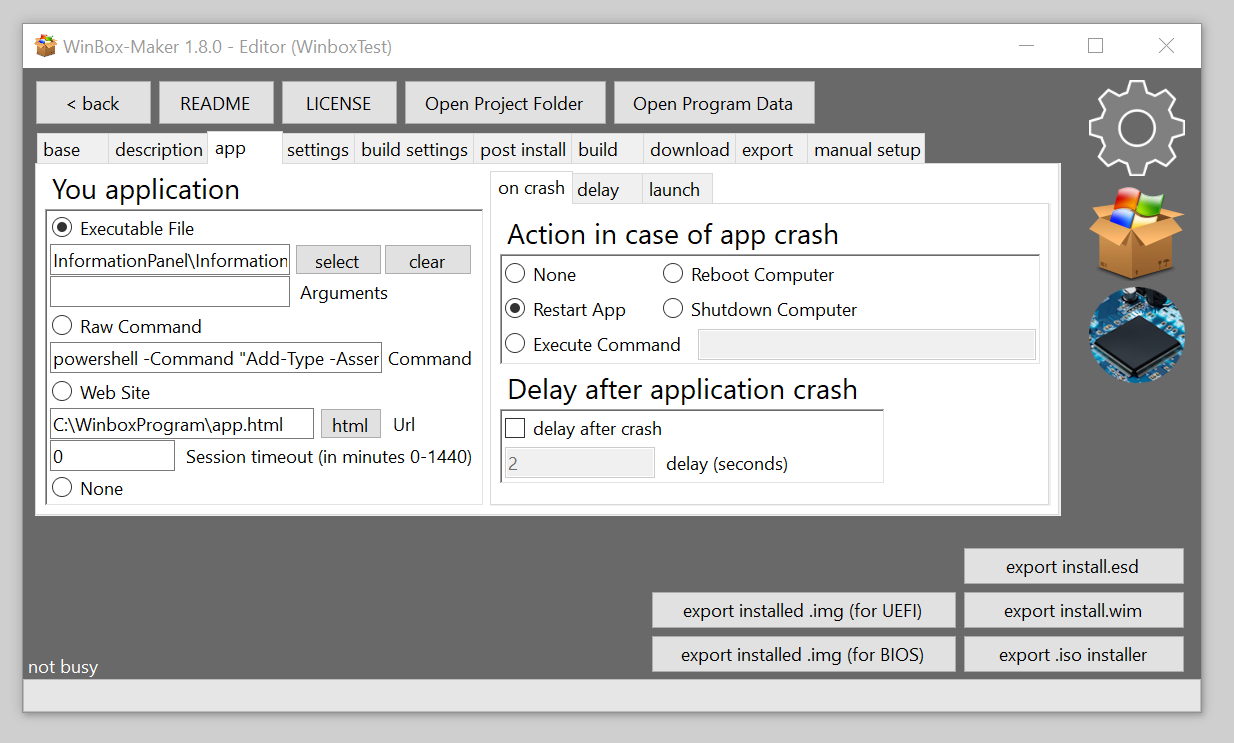Image resolution: width=1234 pixels, height=743 pixels.
Task: Switch to the delay sub-tab
Action: tap(606, 189)
